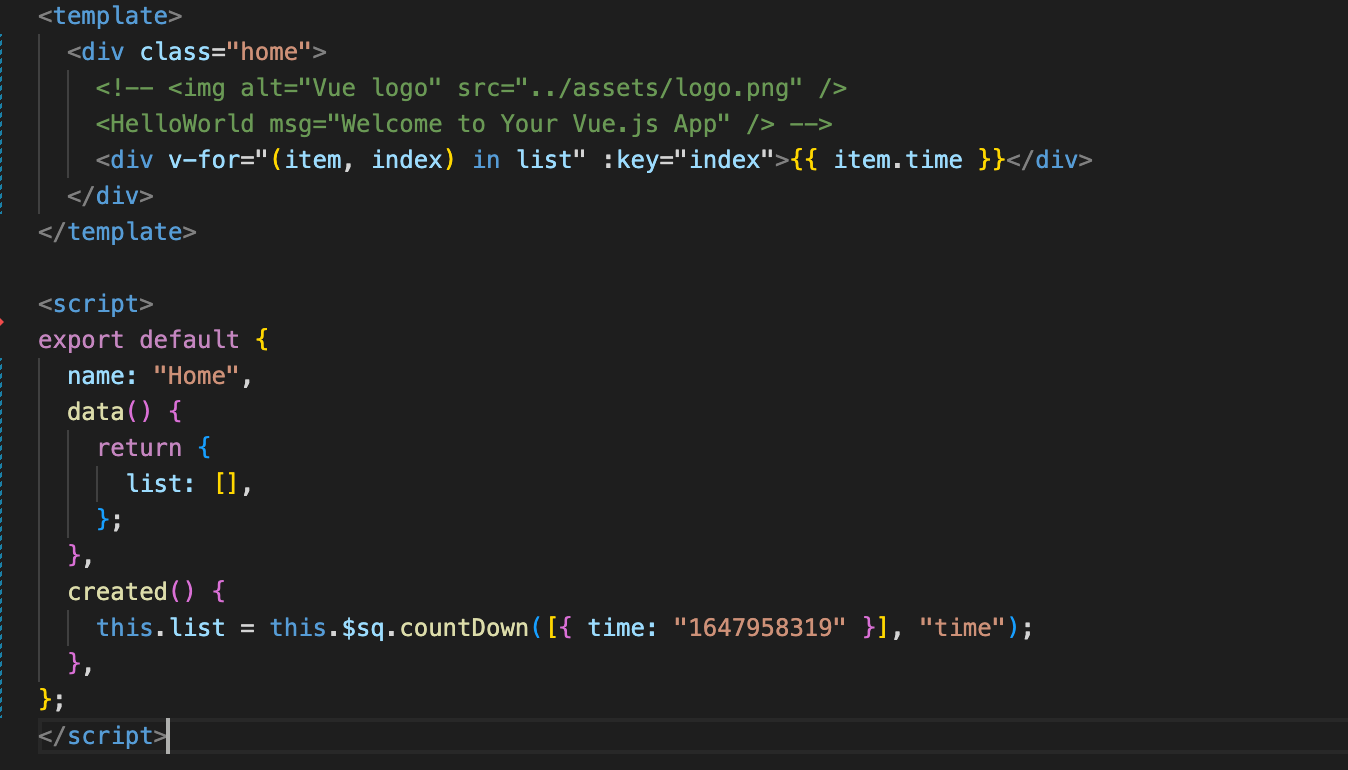Screen dimensions: 1348x770
Task: Click the "1647958319" timestamp string
Action: click(760, 628)
